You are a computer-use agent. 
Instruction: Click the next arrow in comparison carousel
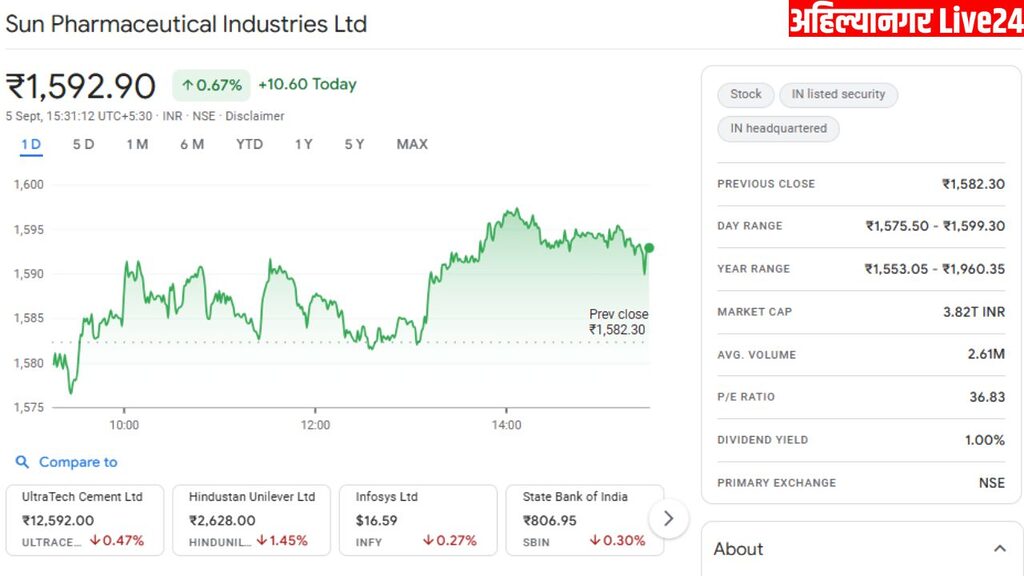coord(669,518)
